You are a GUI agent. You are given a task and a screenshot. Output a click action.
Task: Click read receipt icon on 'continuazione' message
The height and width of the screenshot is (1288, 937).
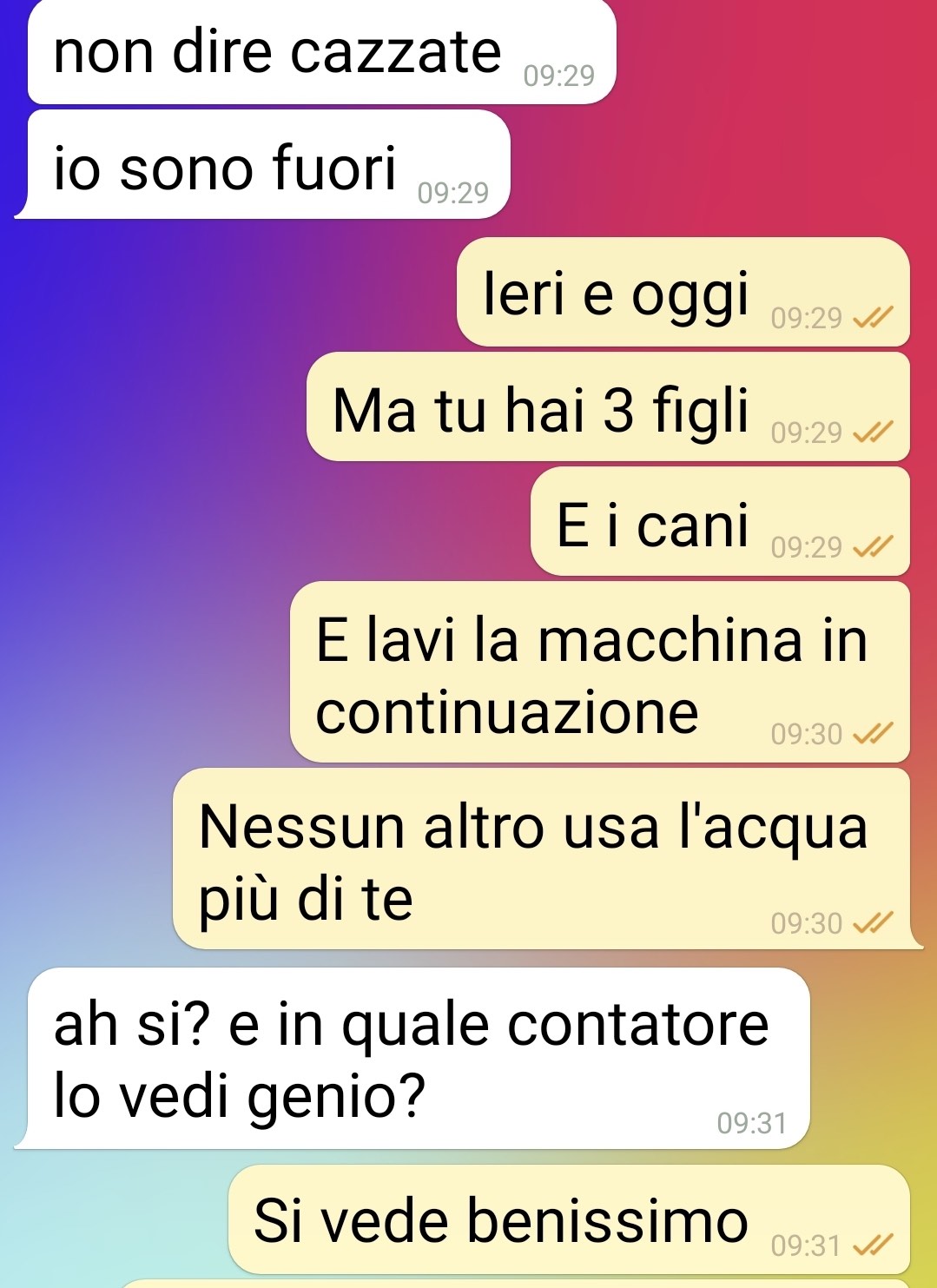[872, 735]
